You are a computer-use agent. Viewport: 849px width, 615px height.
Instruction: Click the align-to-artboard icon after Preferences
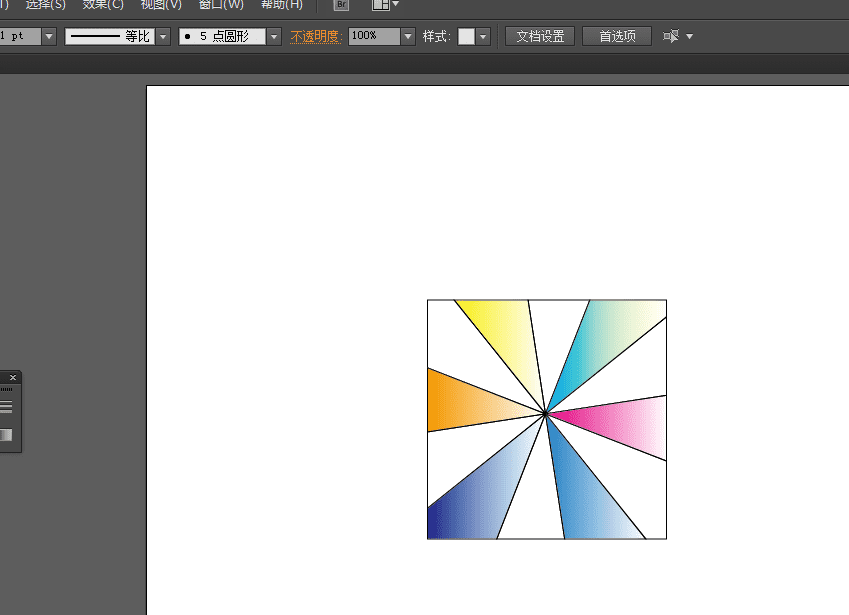pyautogui.click(x=671, y=37)
